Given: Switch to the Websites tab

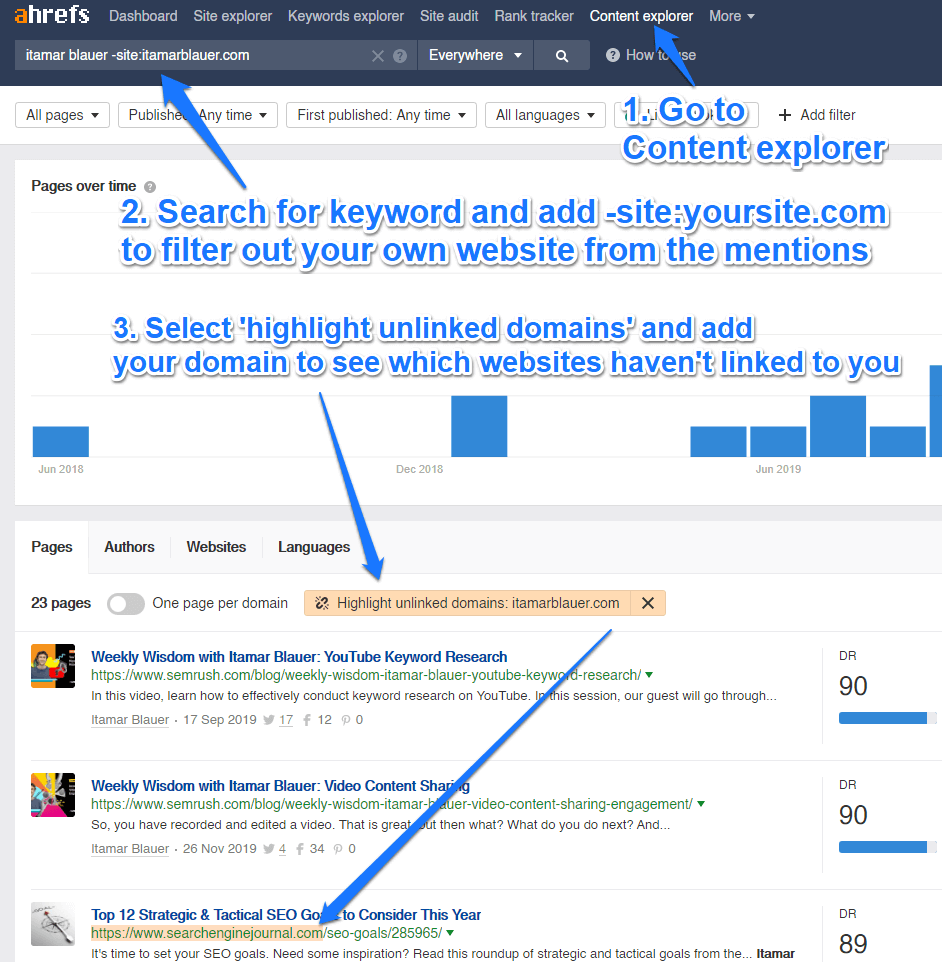Looking at the screenshot, I should [x=216, y=547].
